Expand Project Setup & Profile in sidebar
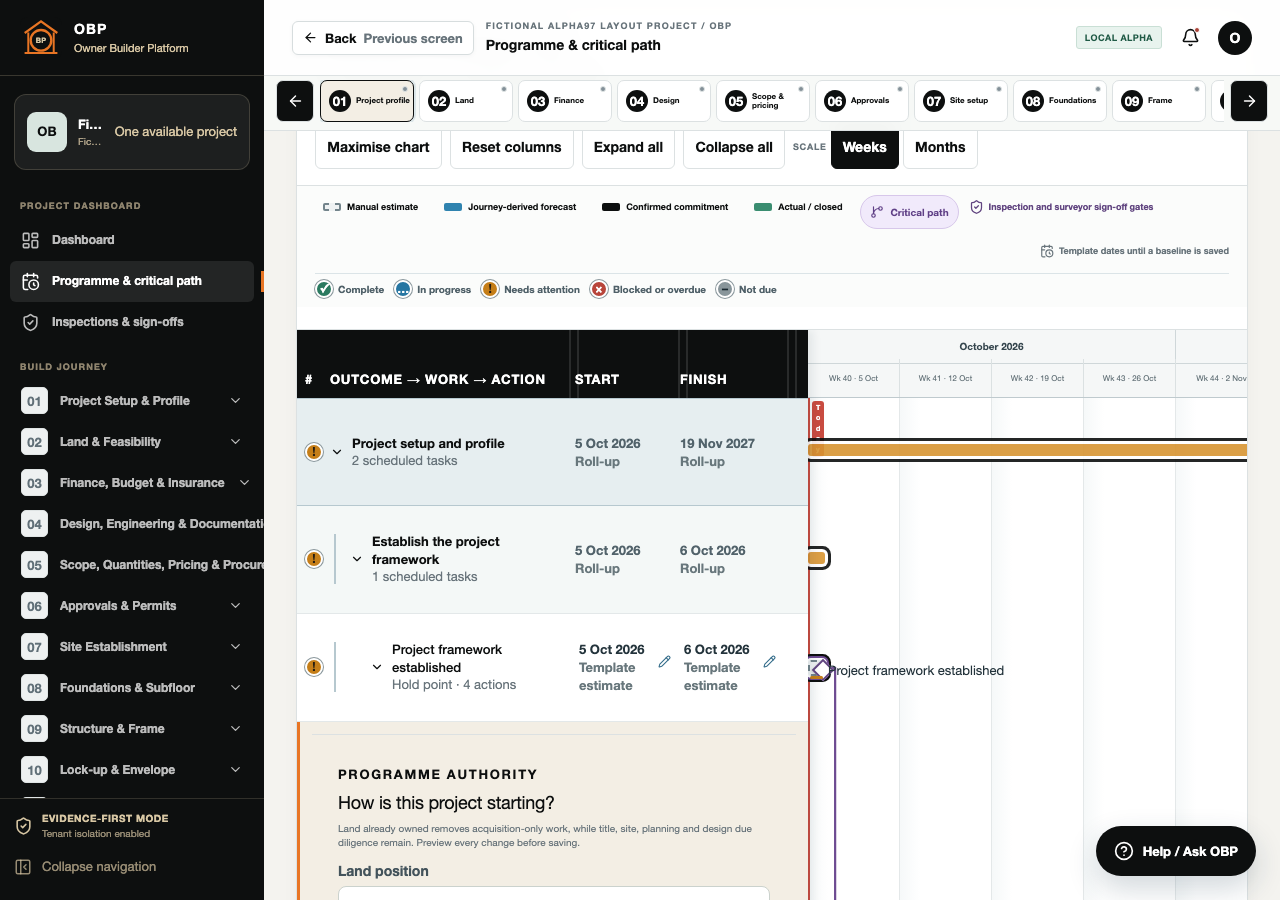Image resolution: width=1280 pixels, height=900 pixels. 236,401
